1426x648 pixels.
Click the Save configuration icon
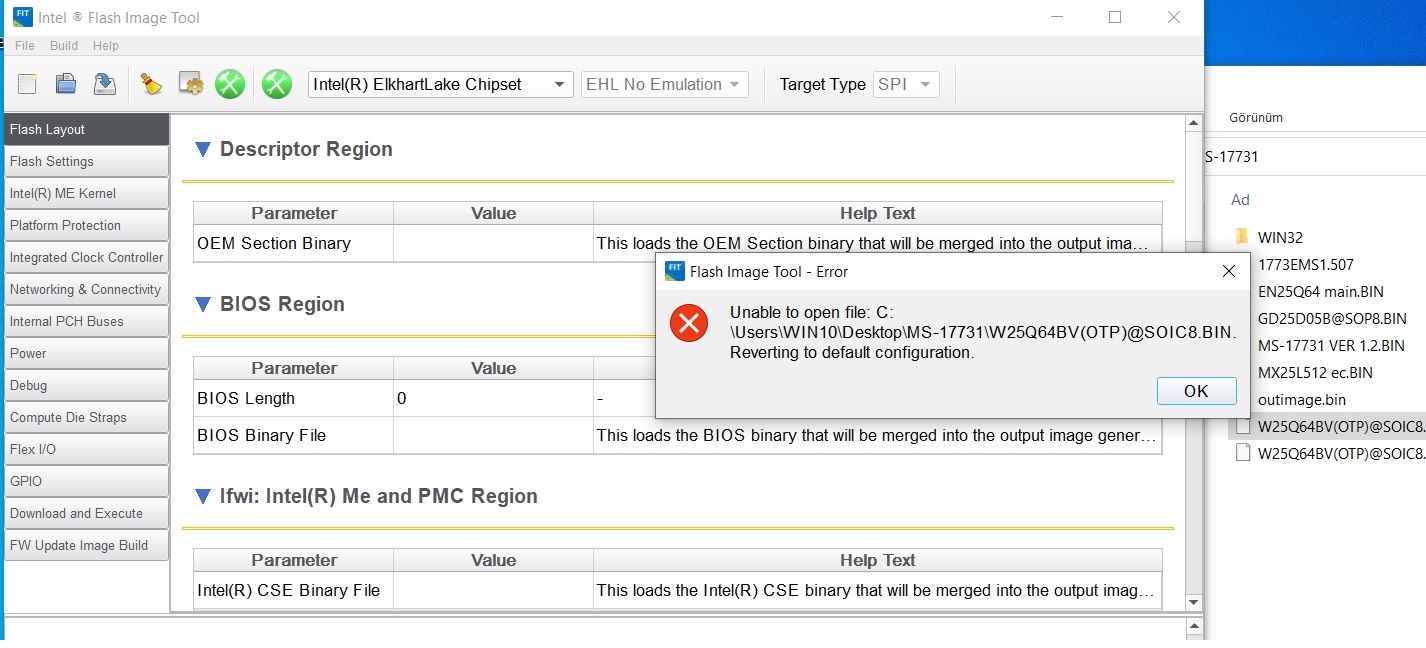(104, 84)
